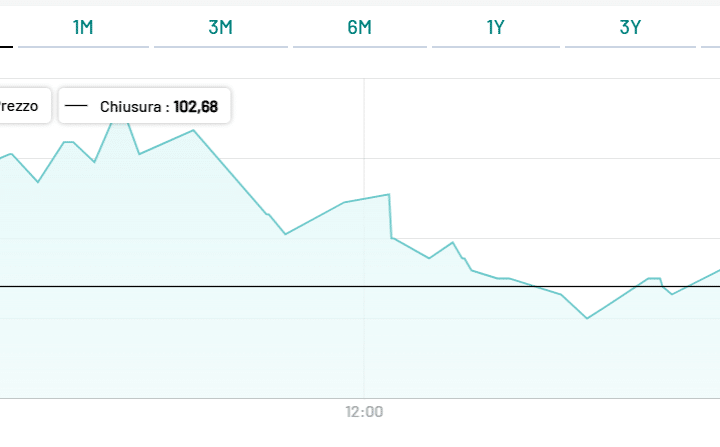
Task: Choose the 3Y range tab
Action: point(630,27)
